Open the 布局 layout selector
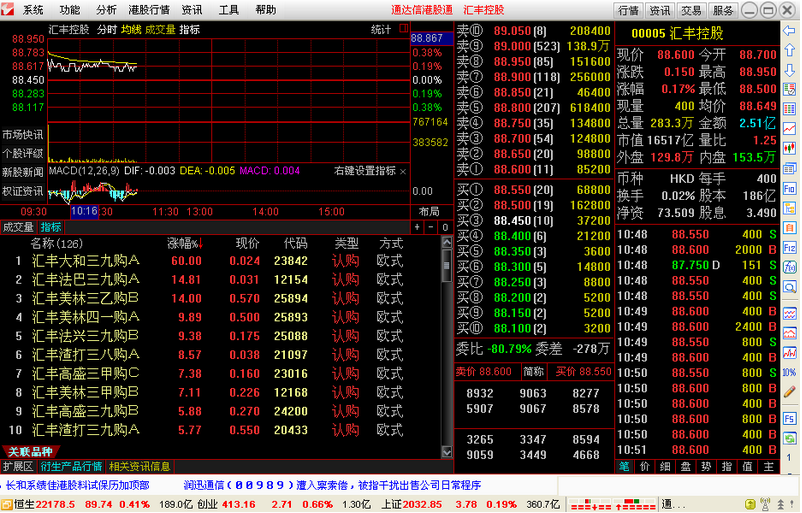 429,212
